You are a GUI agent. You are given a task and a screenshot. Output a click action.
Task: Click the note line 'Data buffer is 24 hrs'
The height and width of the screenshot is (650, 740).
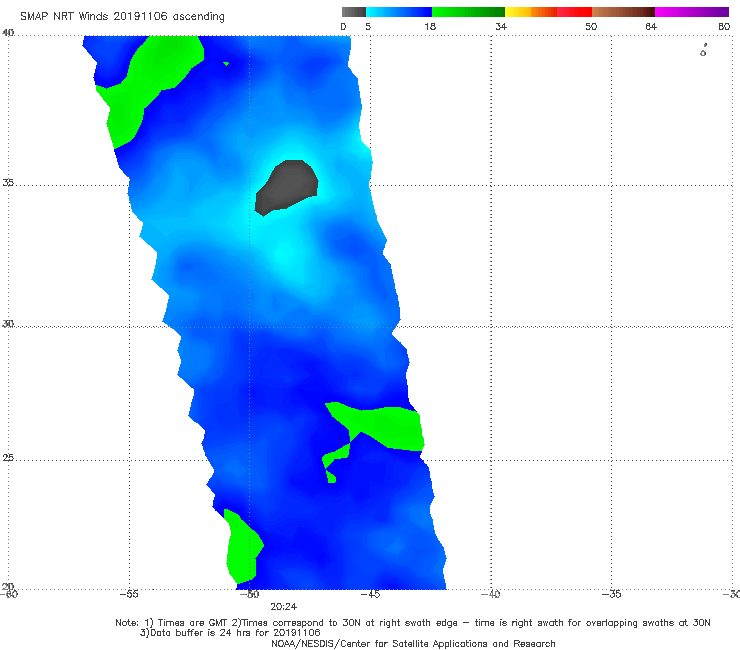pos(230,633)
